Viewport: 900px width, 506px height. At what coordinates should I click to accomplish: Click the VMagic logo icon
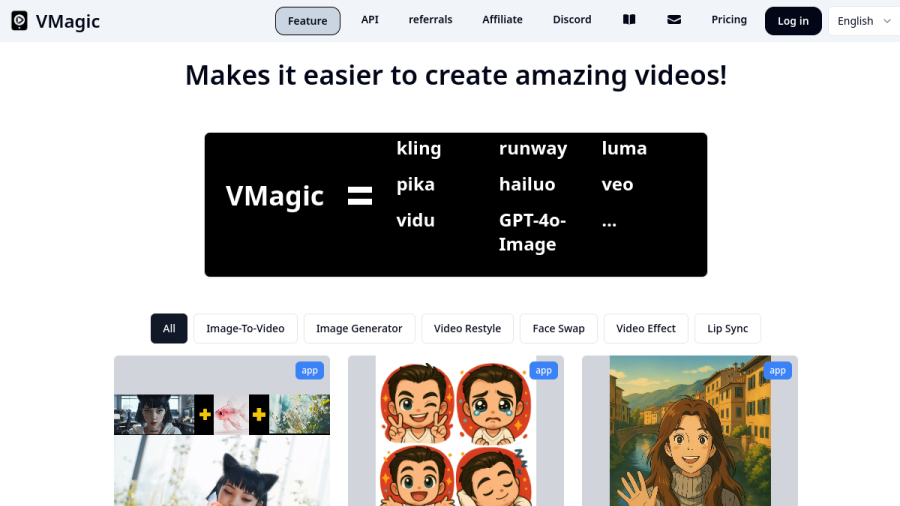click(19, 21)
